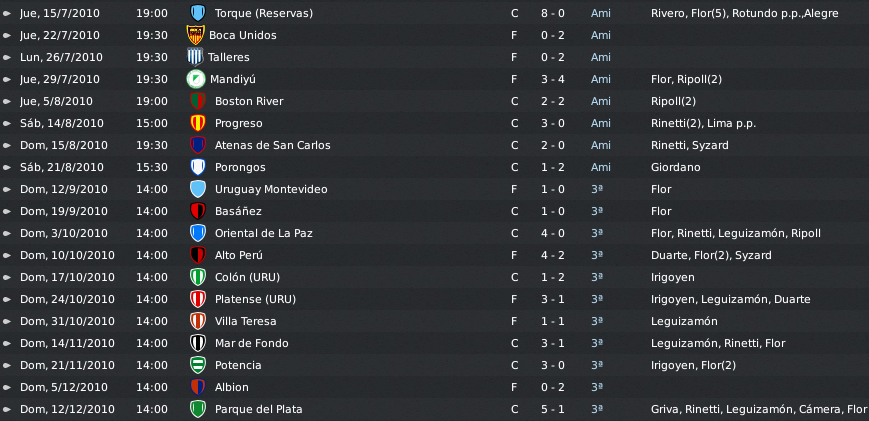
Task: Expand the row arrow for Jue, 15/7/2010
Action: (7, 13)
